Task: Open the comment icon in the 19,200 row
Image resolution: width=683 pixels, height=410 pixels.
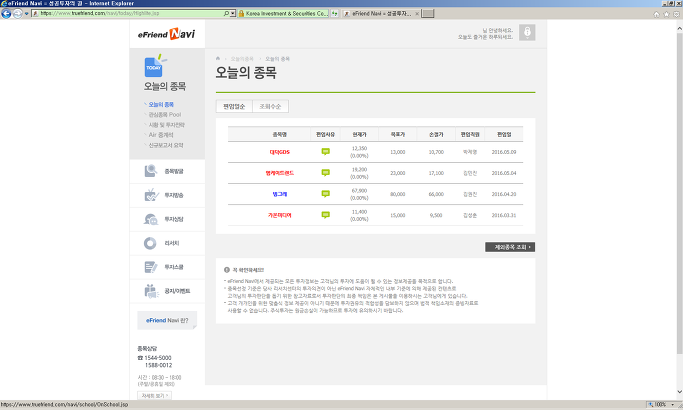Action: pyautogui.click(x=325, y=173)
